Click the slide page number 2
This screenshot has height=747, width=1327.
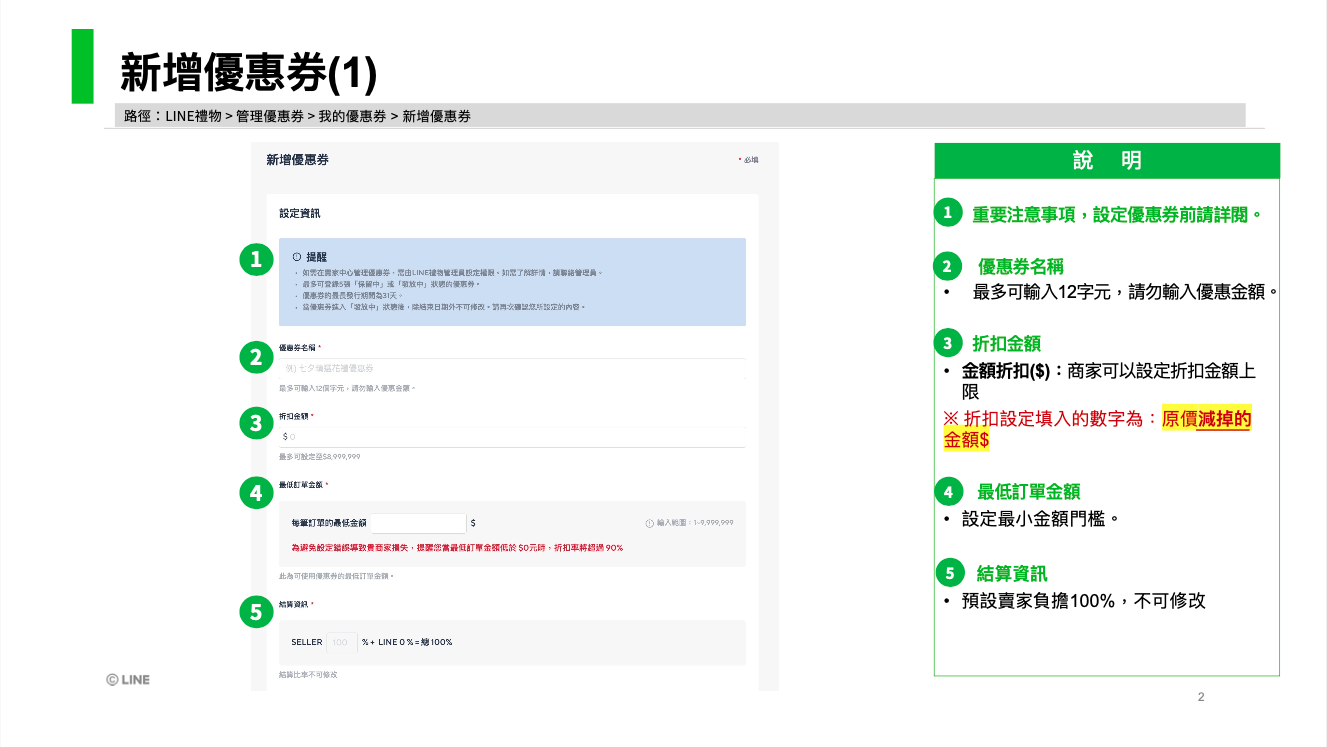coord(1201,697)
